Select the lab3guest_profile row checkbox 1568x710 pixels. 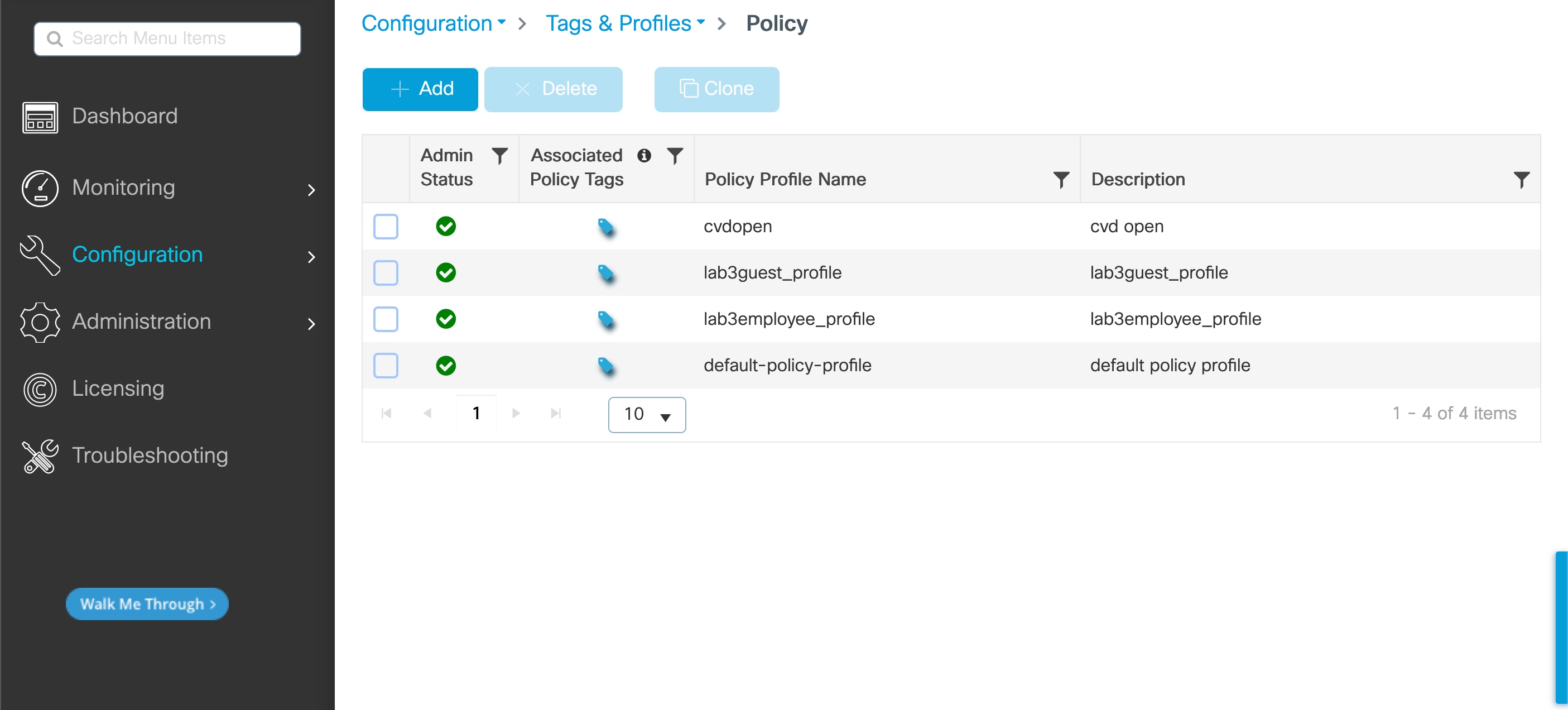click(386, 273)
